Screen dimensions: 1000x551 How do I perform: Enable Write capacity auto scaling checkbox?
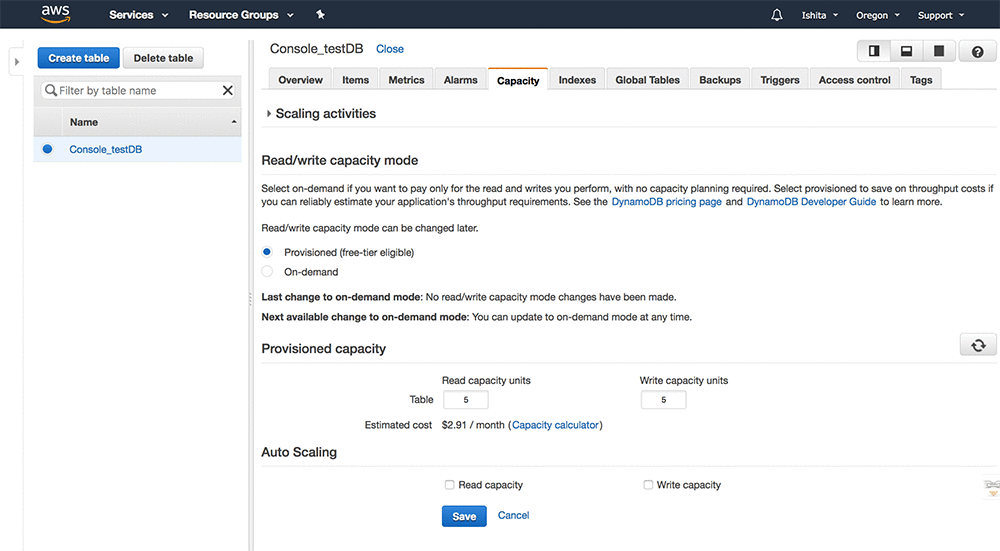coord(648,485)
